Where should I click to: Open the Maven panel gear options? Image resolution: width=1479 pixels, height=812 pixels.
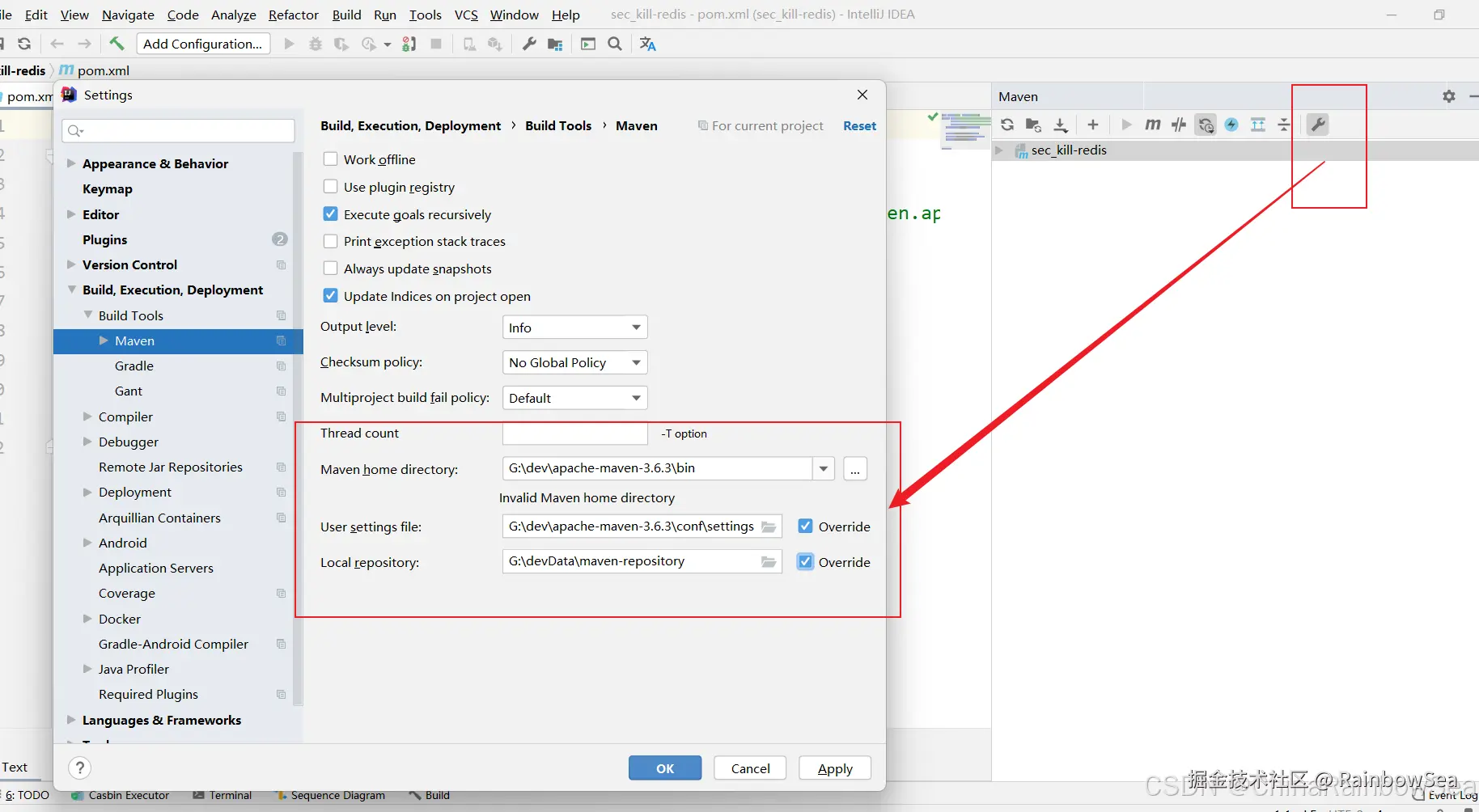click(1449, 96)
